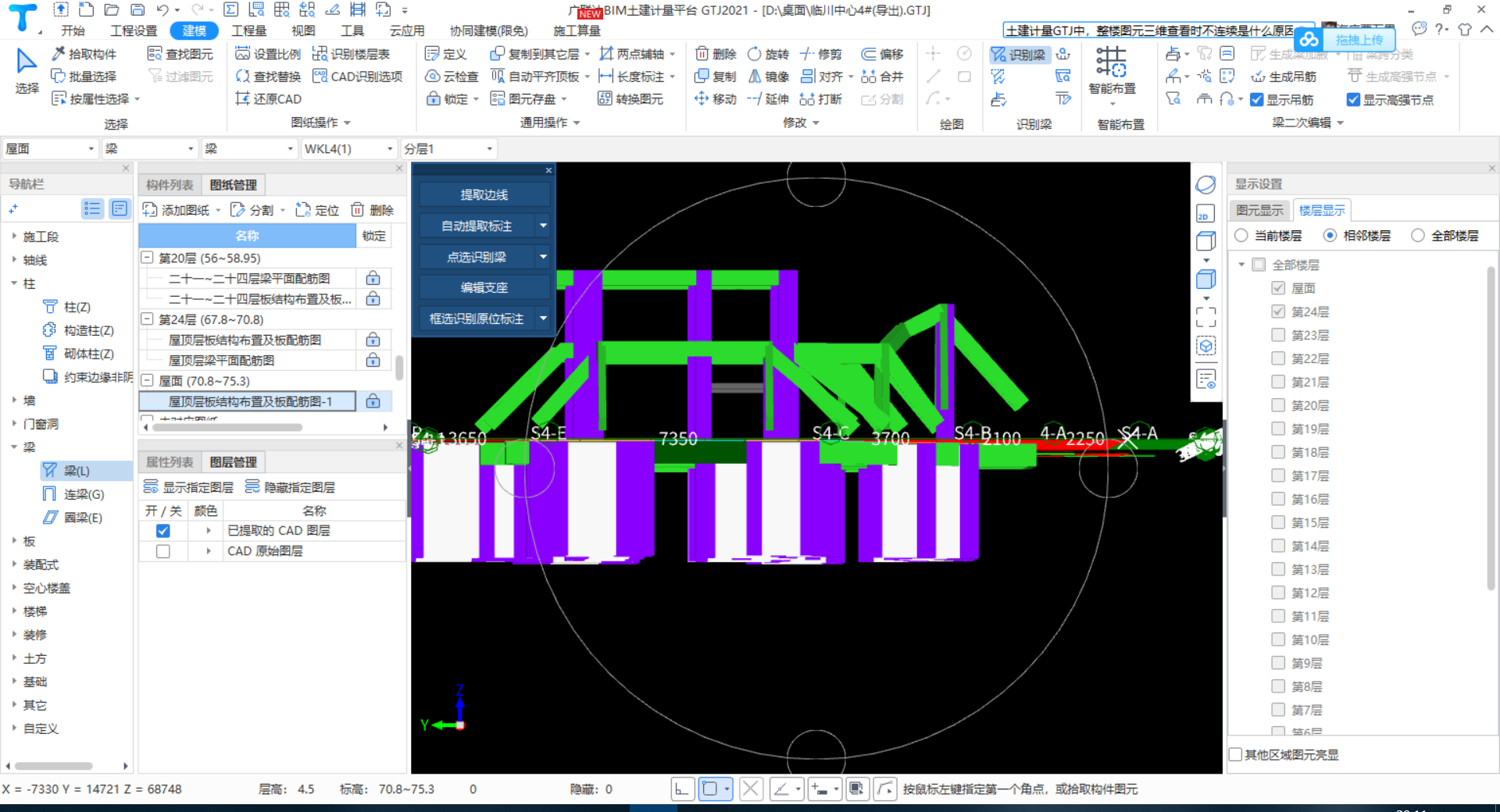Toggle the 显示吊筋 checkbox

(1257, 100)
